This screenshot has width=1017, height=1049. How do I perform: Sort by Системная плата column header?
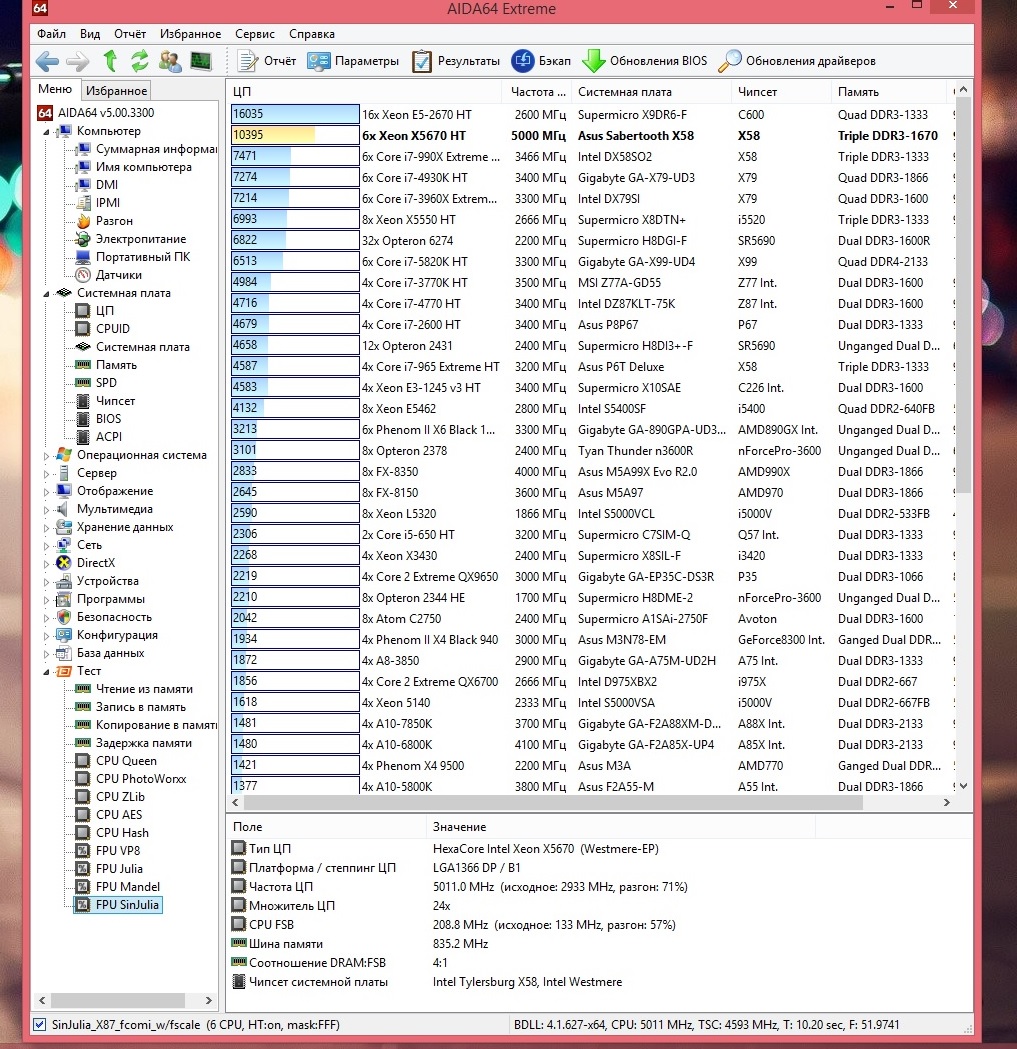pyautogui.click(x=651, y=92)
